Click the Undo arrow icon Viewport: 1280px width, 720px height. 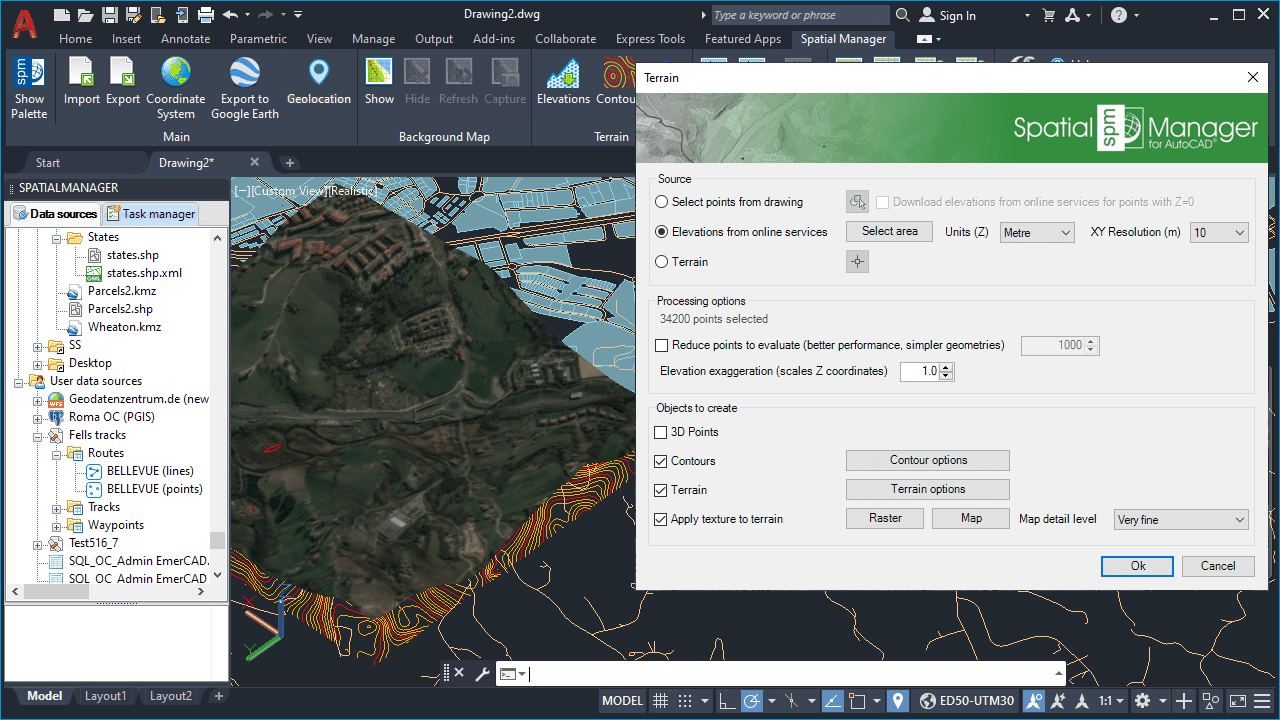click(x=231, y=15)
